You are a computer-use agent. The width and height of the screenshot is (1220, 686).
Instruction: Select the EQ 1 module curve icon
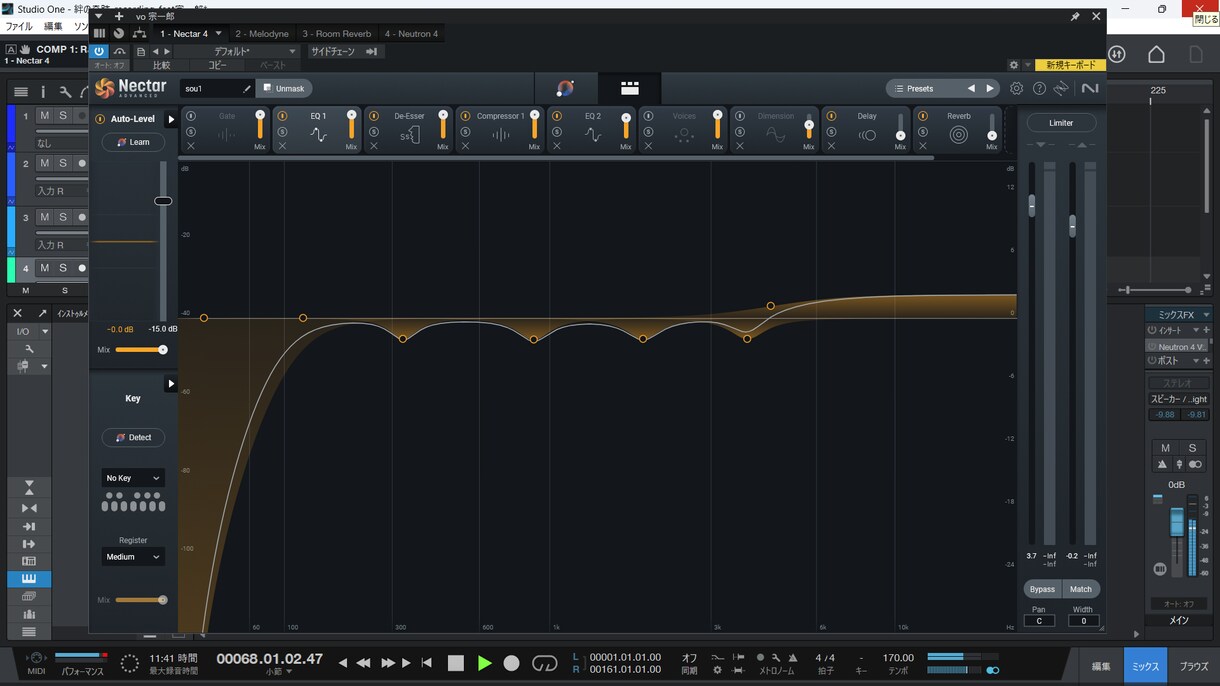(318, 135)
